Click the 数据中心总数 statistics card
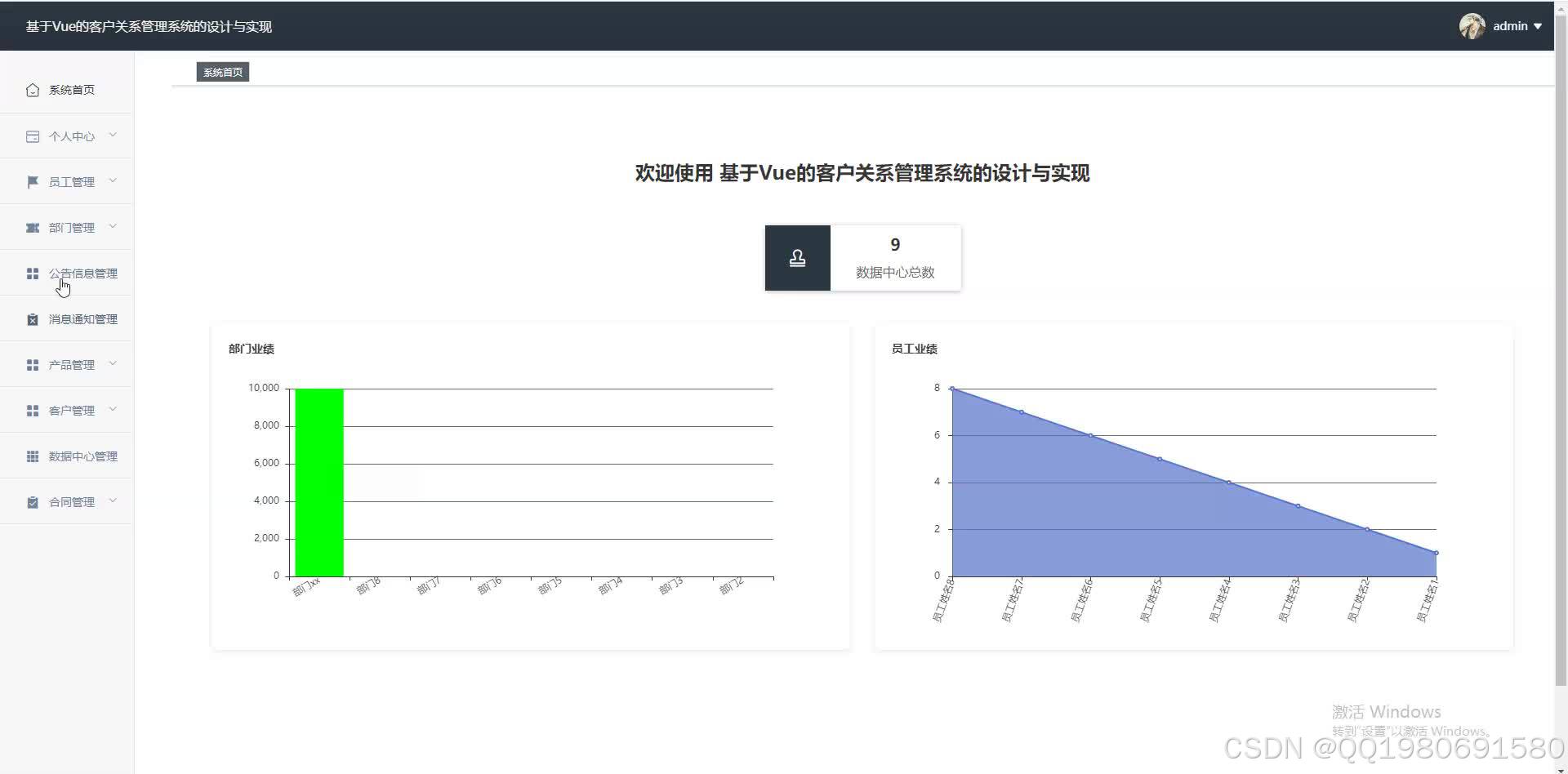This screenshot has width=1568, height=774. 895,257
